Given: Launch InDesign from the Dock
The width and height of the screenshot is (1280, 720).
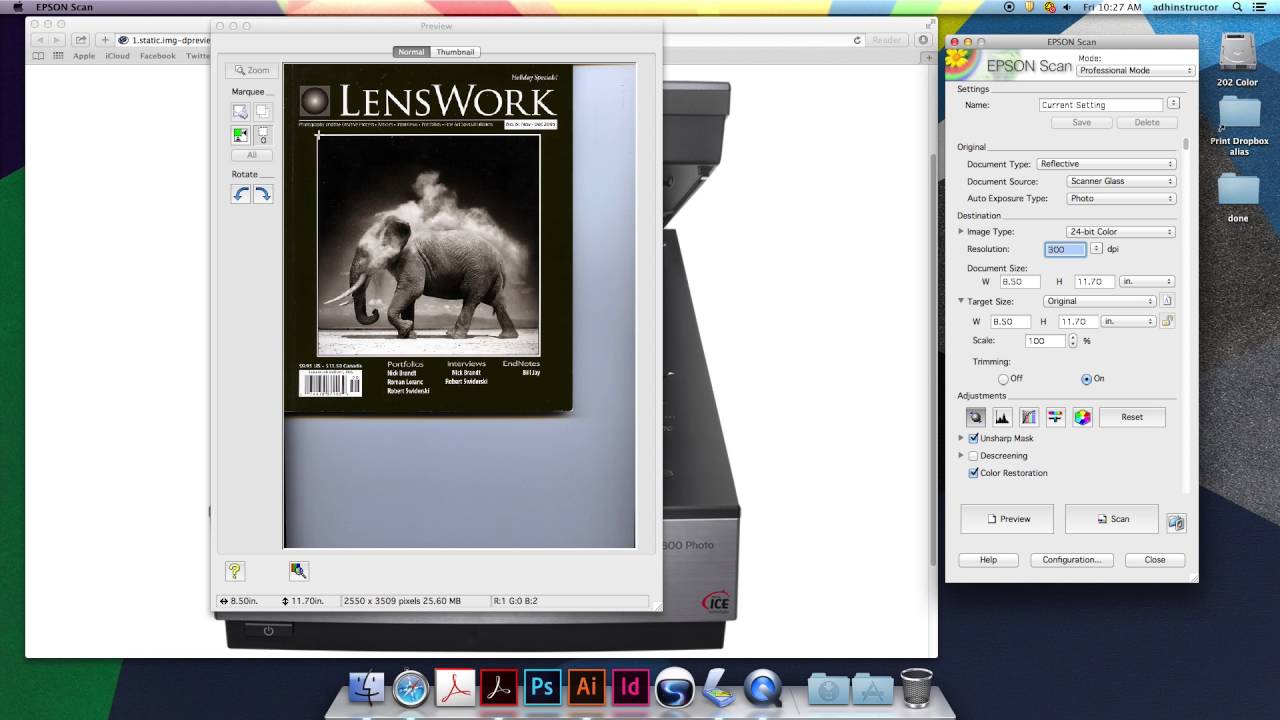Looking at the screenshot, I should [x=630, y=687].
